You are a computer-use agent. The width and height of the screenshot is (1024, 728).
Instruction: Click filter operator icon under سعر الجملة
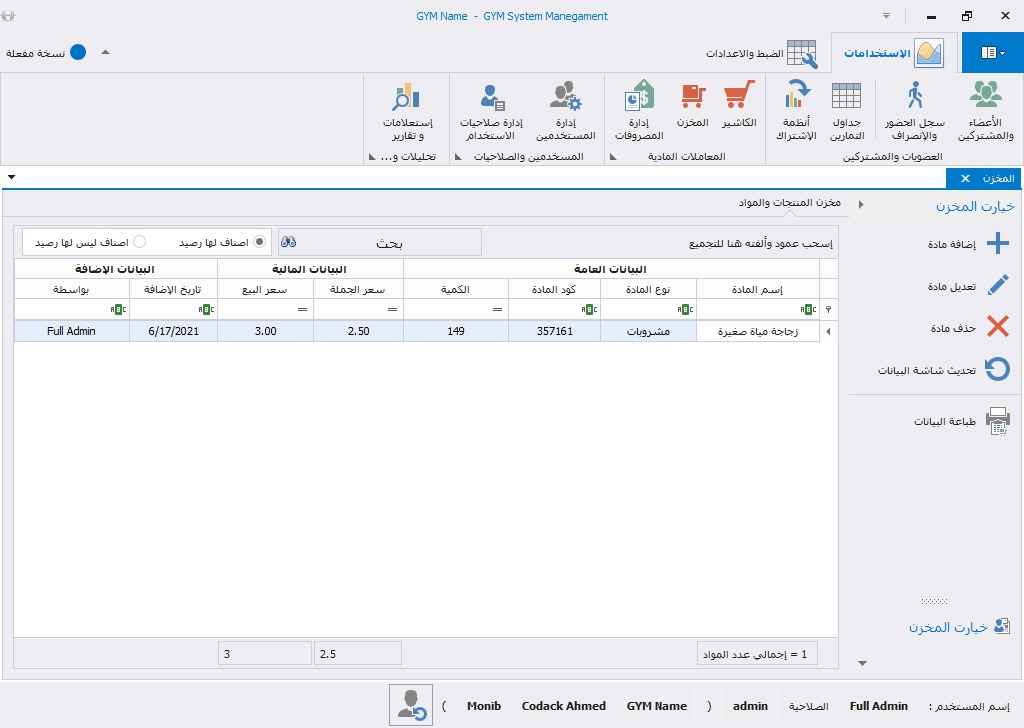392,309
